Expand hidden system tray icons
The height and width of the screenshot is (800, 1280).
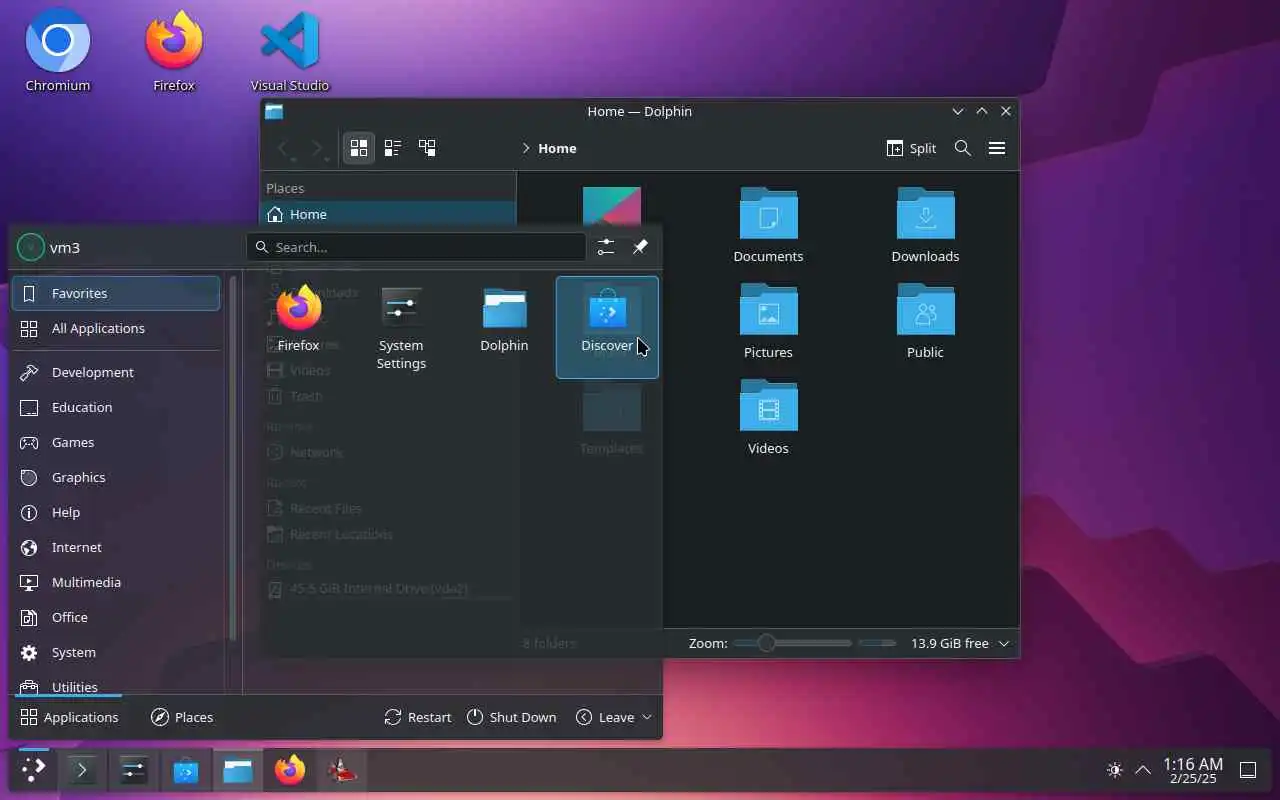1142,770
